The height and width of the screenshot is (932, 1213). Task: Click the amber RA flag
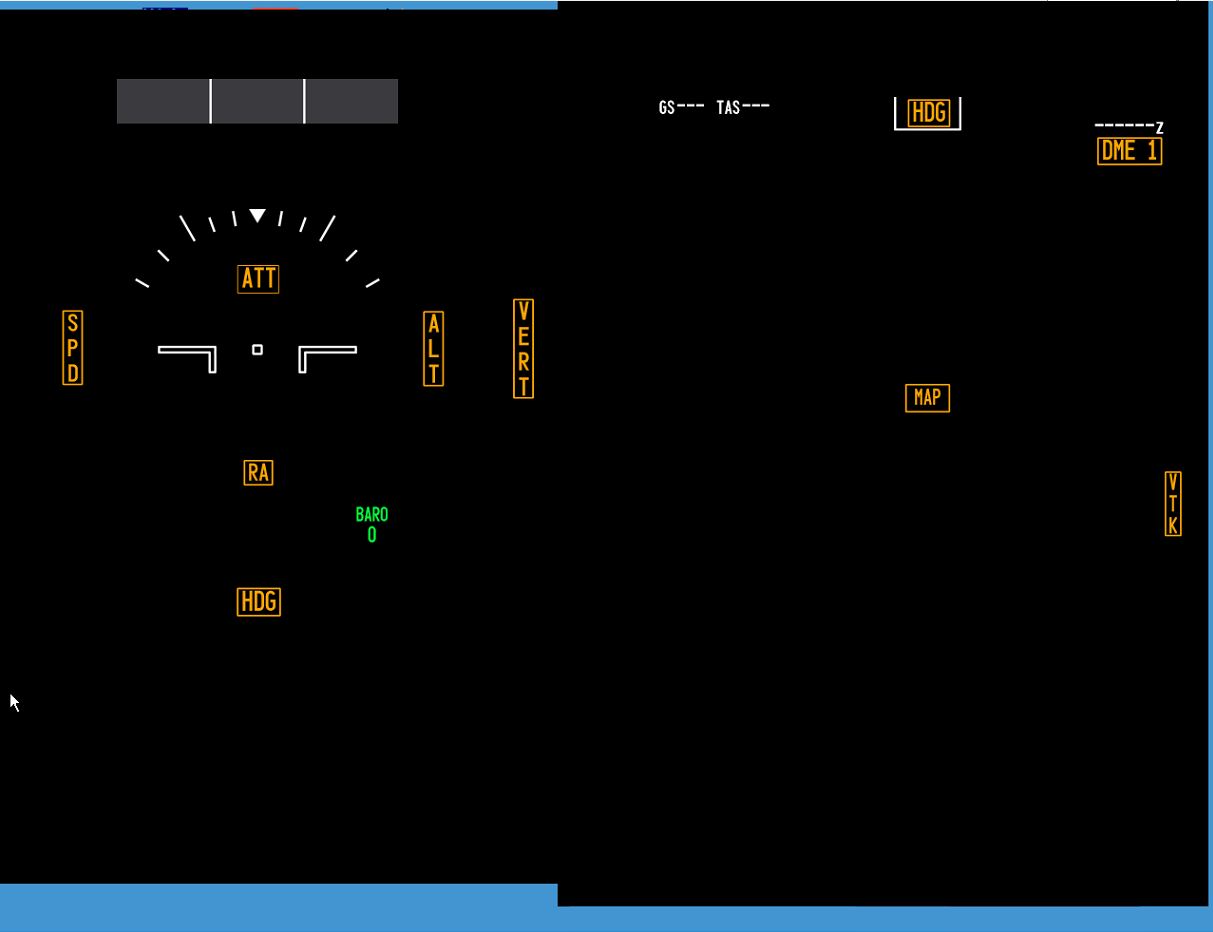(x=258, y=473)
